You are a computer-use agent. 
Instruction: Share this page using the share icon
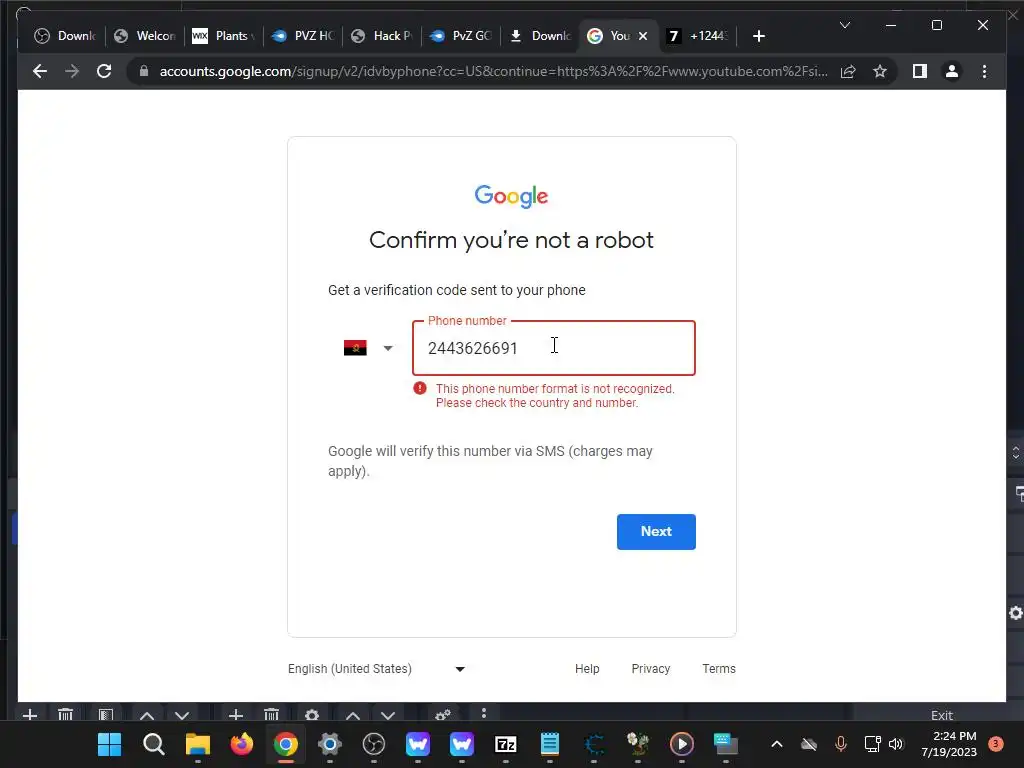848,71
